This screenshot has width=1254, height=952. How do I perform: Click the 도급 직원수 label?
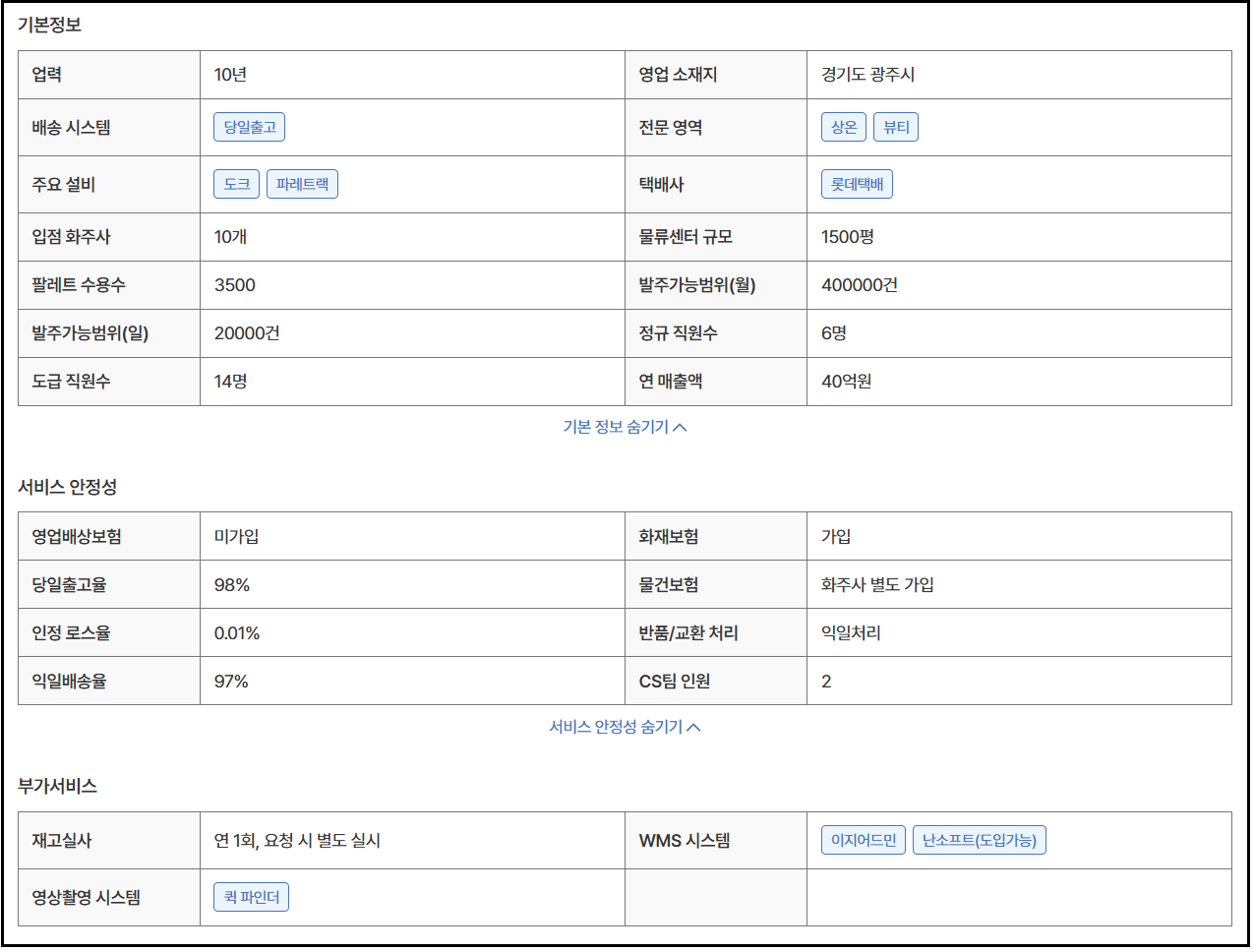[x=71, y=382]
